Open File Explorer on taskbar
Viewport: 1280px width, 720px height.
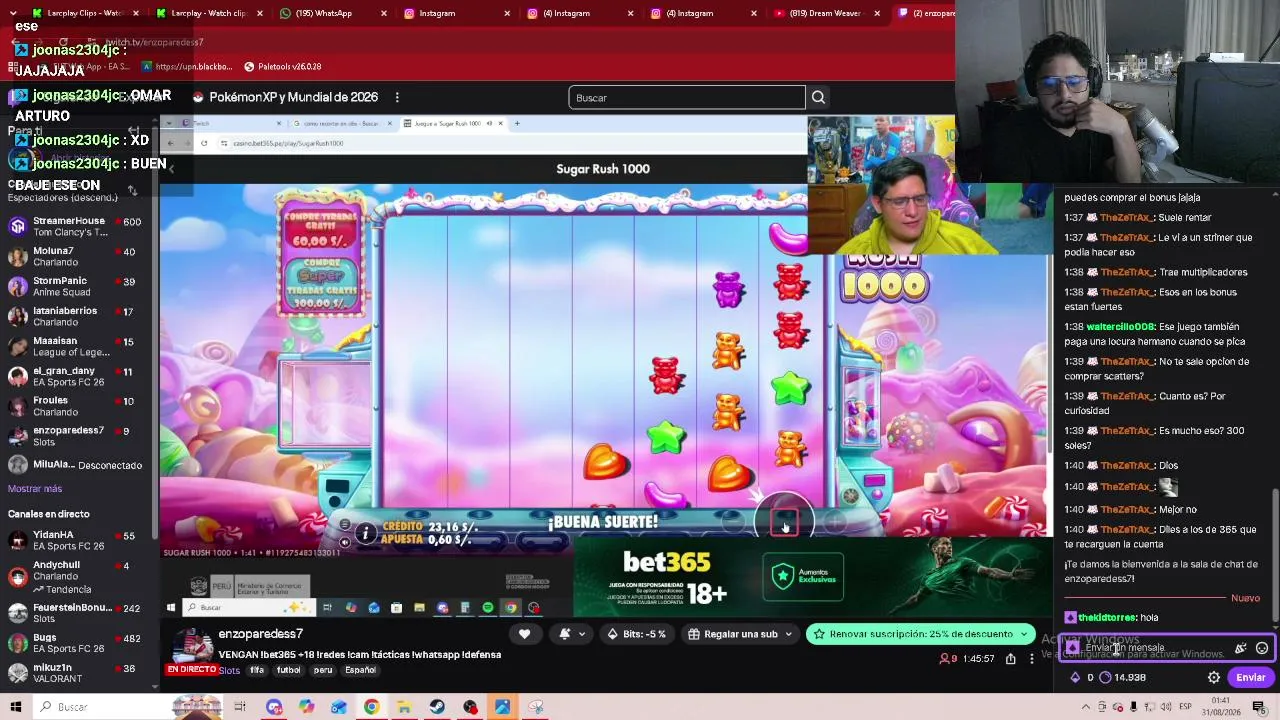coord(404,707)
